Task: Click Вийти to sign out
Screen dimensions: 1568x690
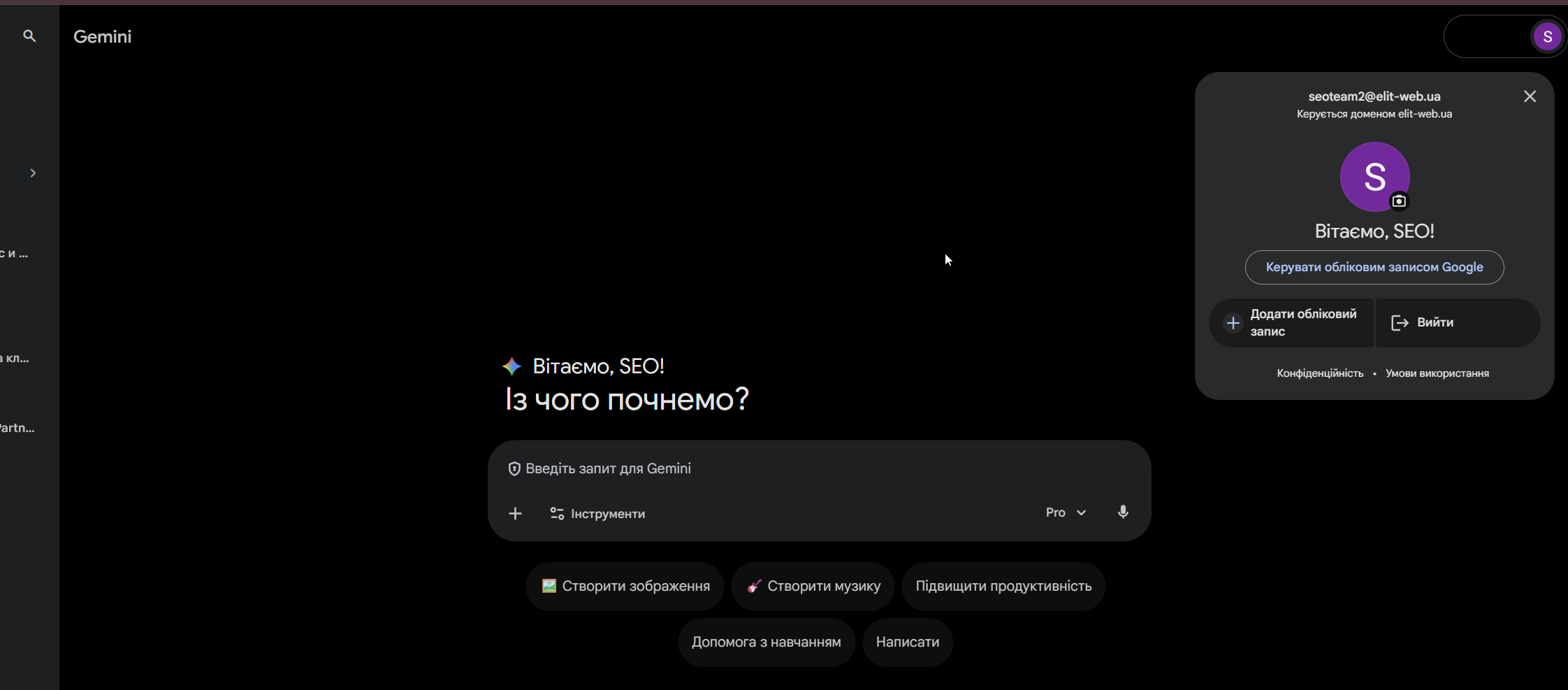Action: click(1458, 323)
